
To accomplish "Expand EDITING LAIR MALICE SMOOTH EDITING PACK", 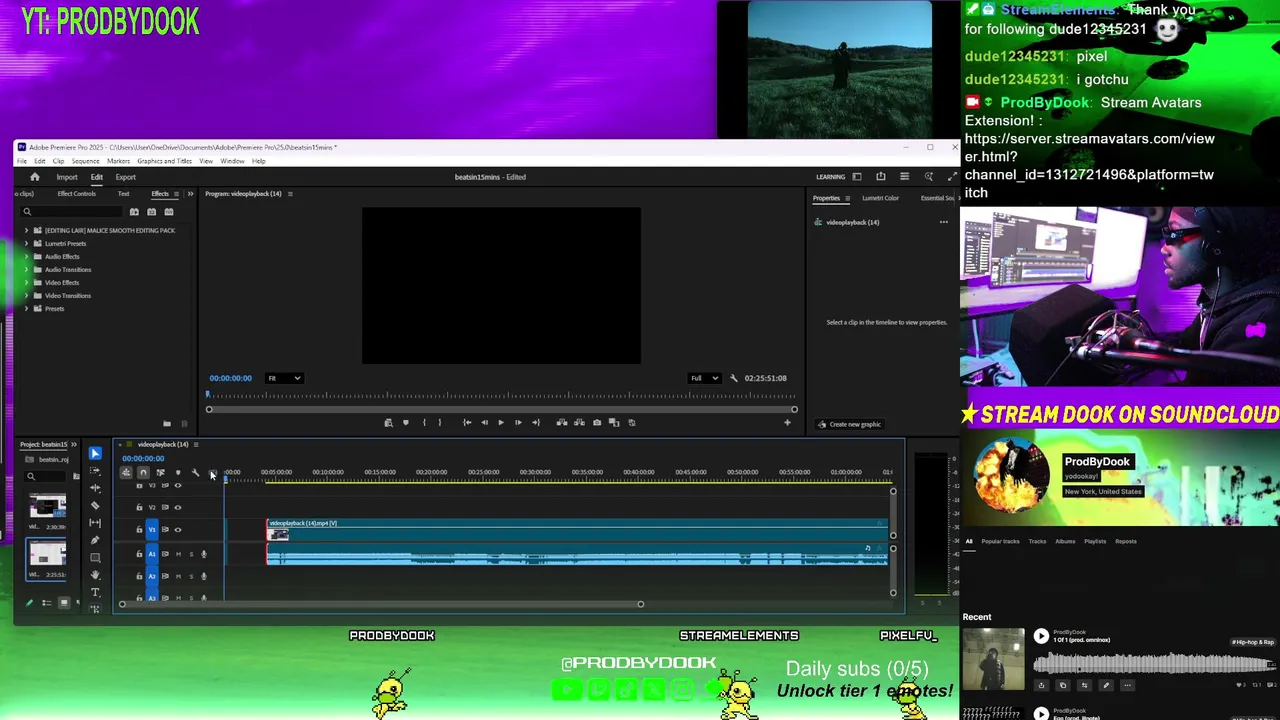I will point(27,230).
